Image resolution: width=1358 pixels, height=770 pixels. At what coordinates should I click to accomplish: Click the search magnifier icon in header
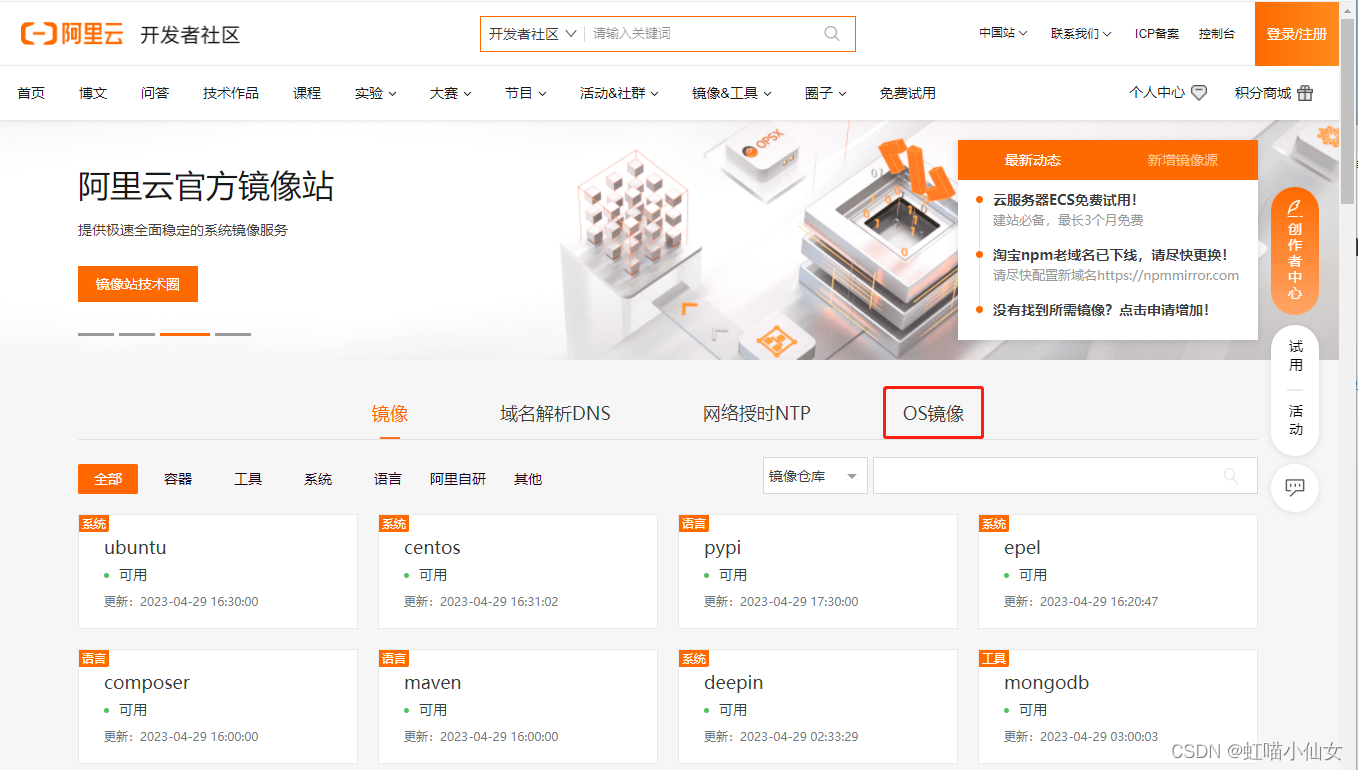[832, 34]
